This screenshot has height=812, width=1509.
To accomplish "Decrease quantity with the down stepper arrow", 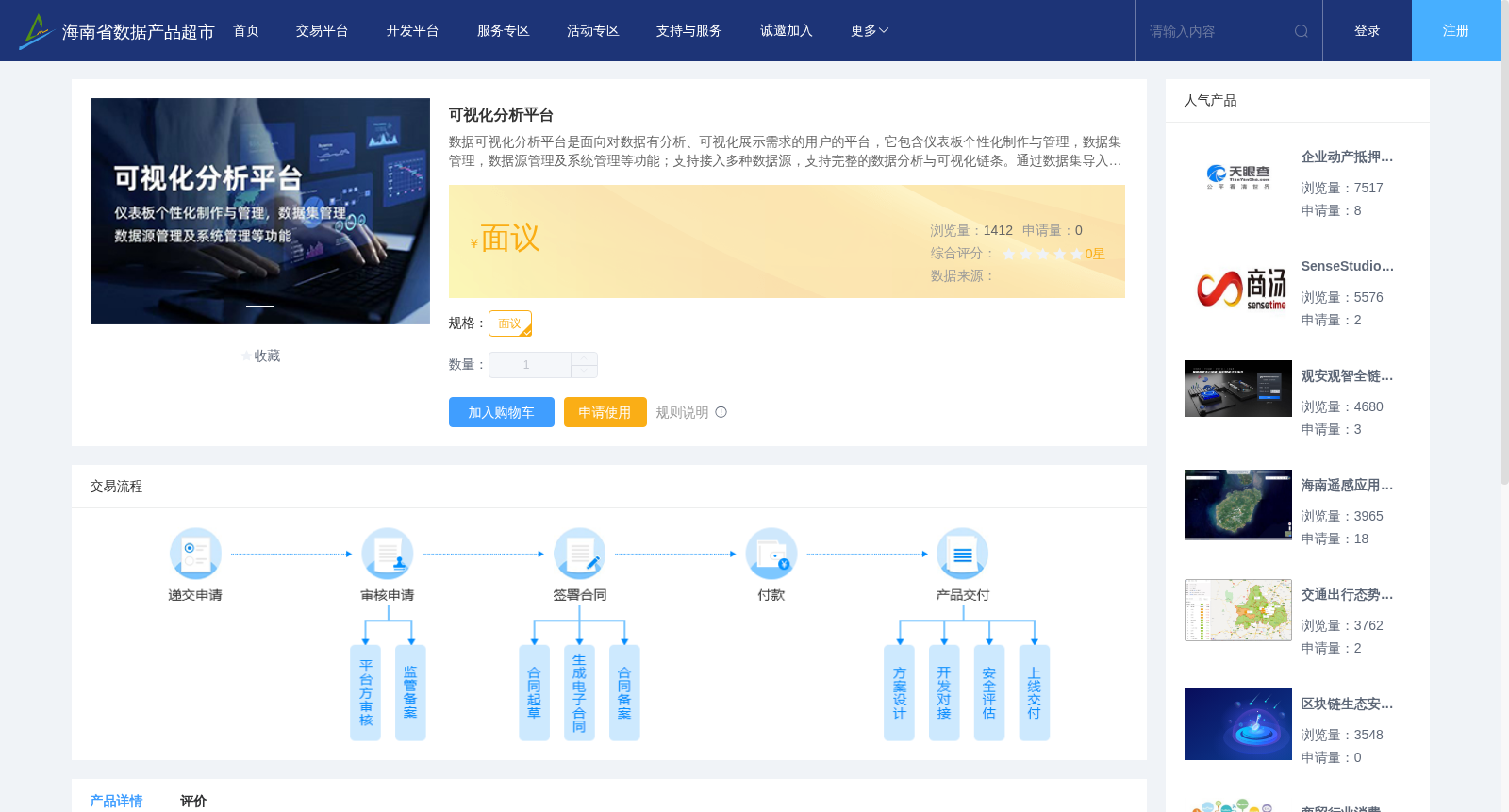I will (584, 372).
